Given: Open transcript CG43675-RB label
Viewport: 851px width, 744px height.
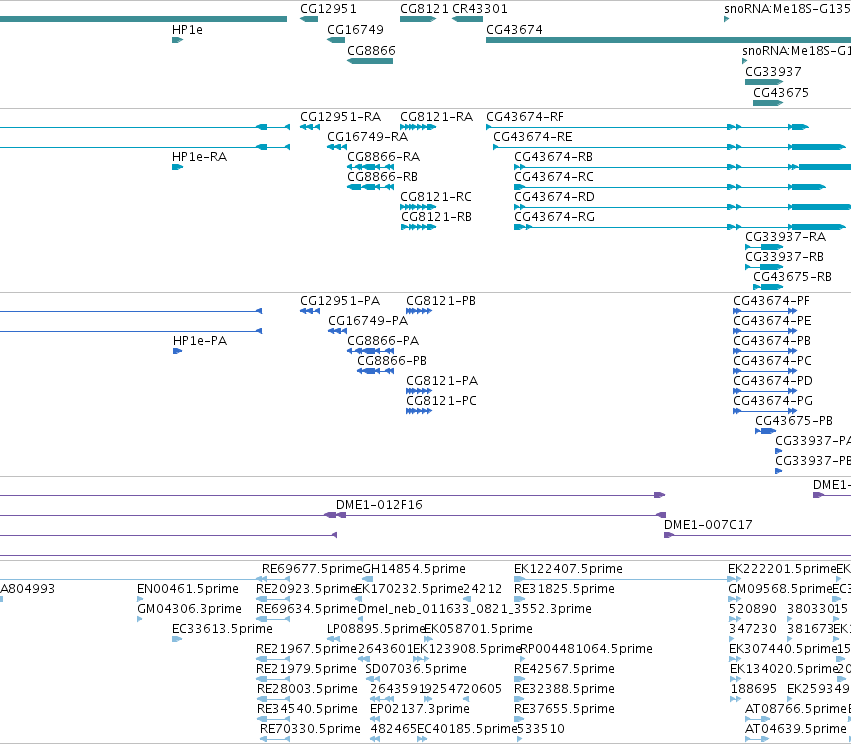Looking at the screenshot, I should [792, 277].
